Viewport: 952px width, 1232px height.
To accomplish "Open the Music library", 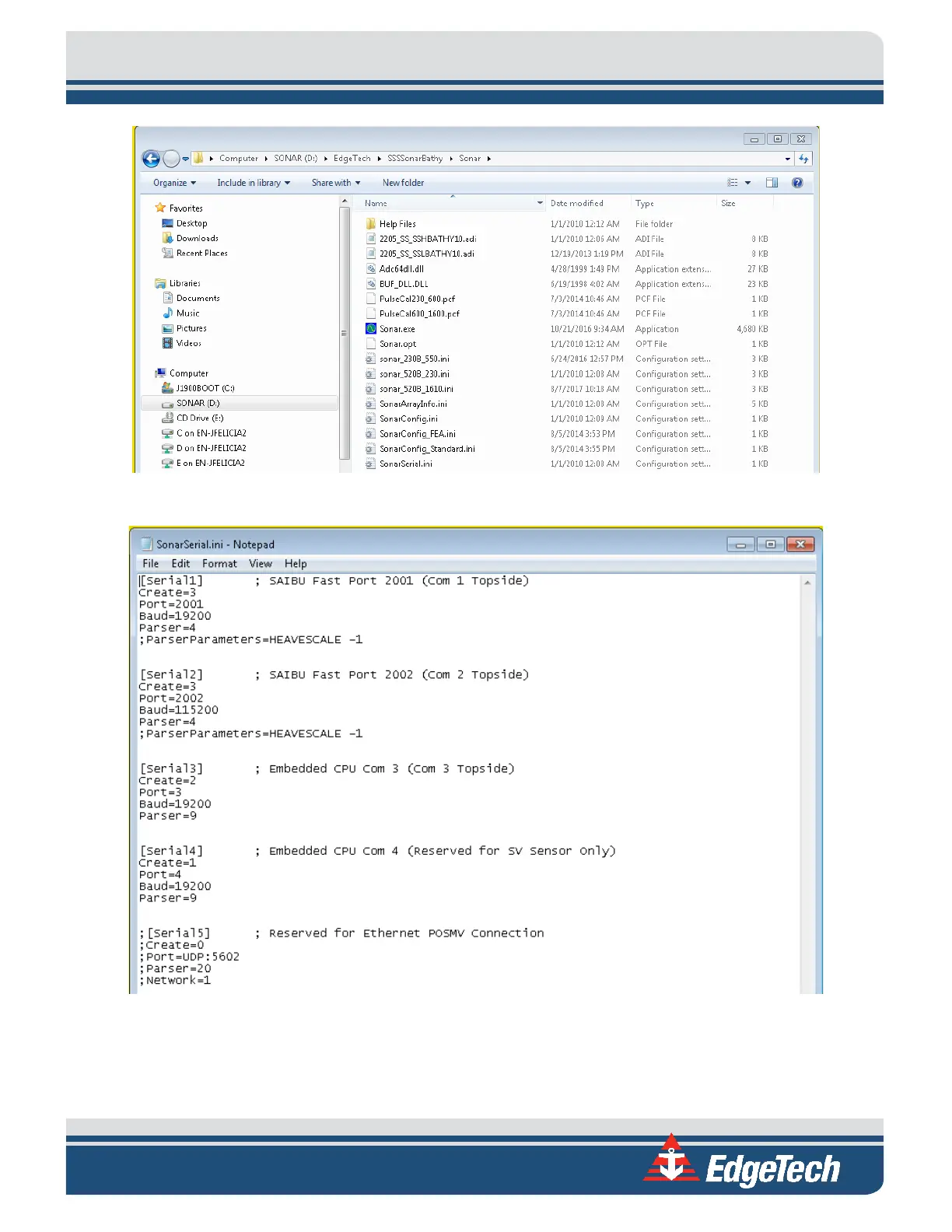I will click(187, 313).
